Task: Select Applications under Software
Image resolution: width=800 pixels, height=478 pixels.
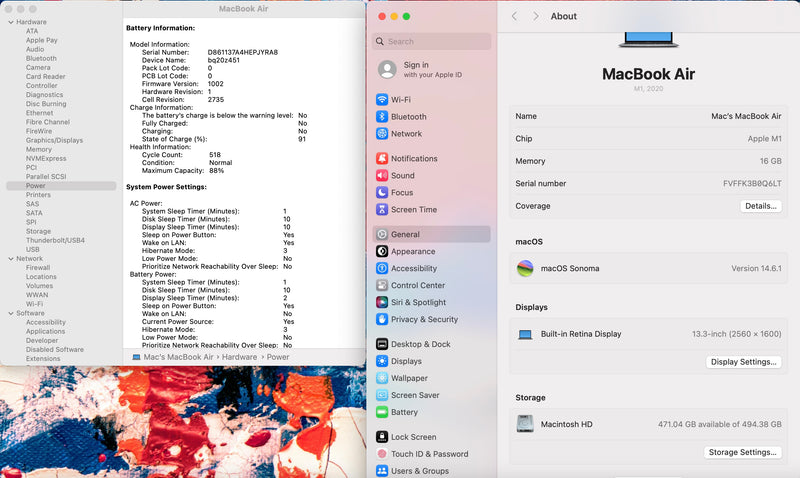Action: click(45, 331)
